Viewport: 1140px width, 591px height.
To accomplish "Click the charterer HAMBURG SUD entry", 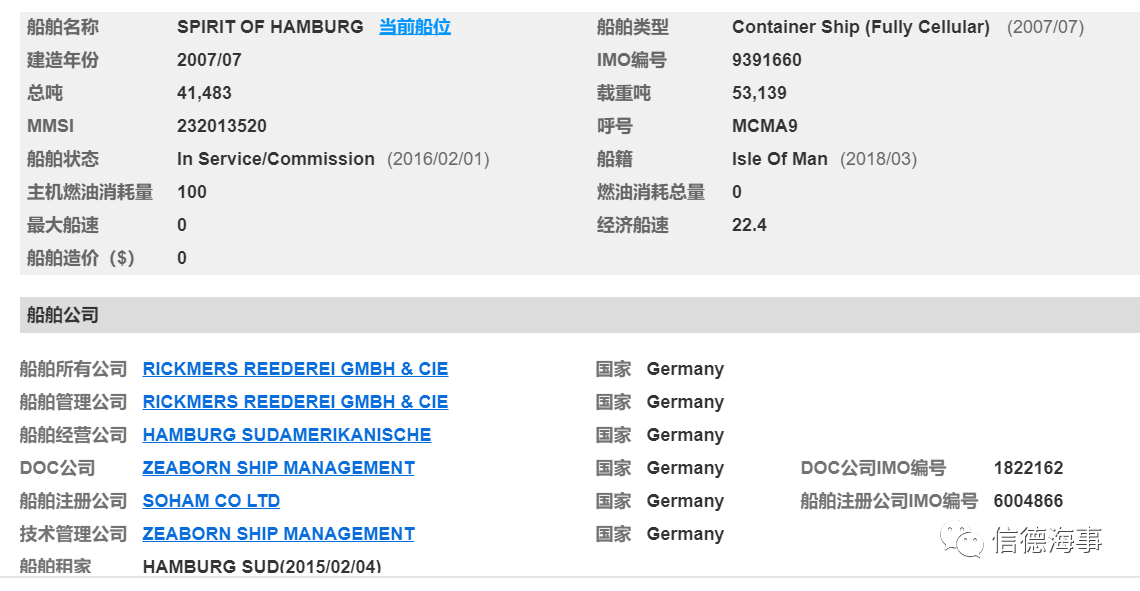I will (262, 566).
